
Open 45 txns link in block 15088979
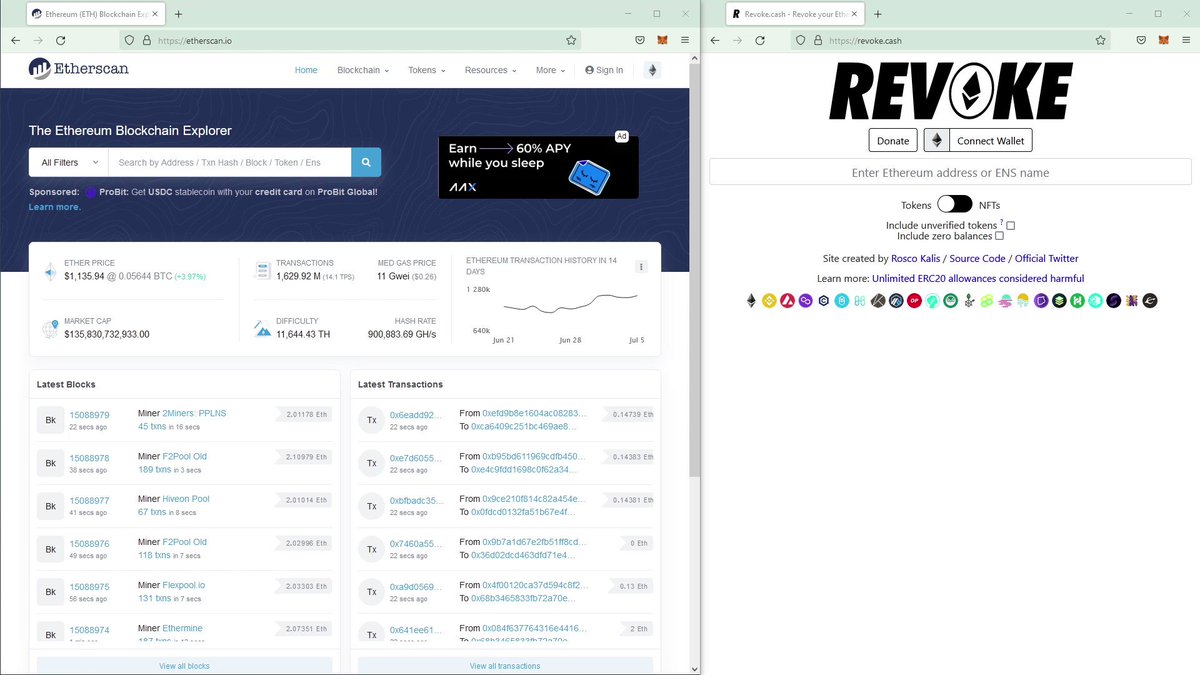point(152,426)
